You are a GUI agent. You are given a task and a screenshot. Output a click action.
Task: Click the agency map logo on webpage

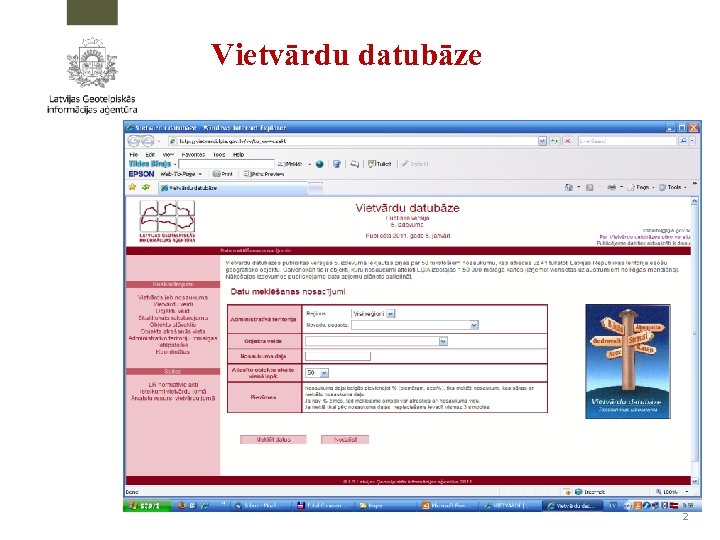click(167, 221)
